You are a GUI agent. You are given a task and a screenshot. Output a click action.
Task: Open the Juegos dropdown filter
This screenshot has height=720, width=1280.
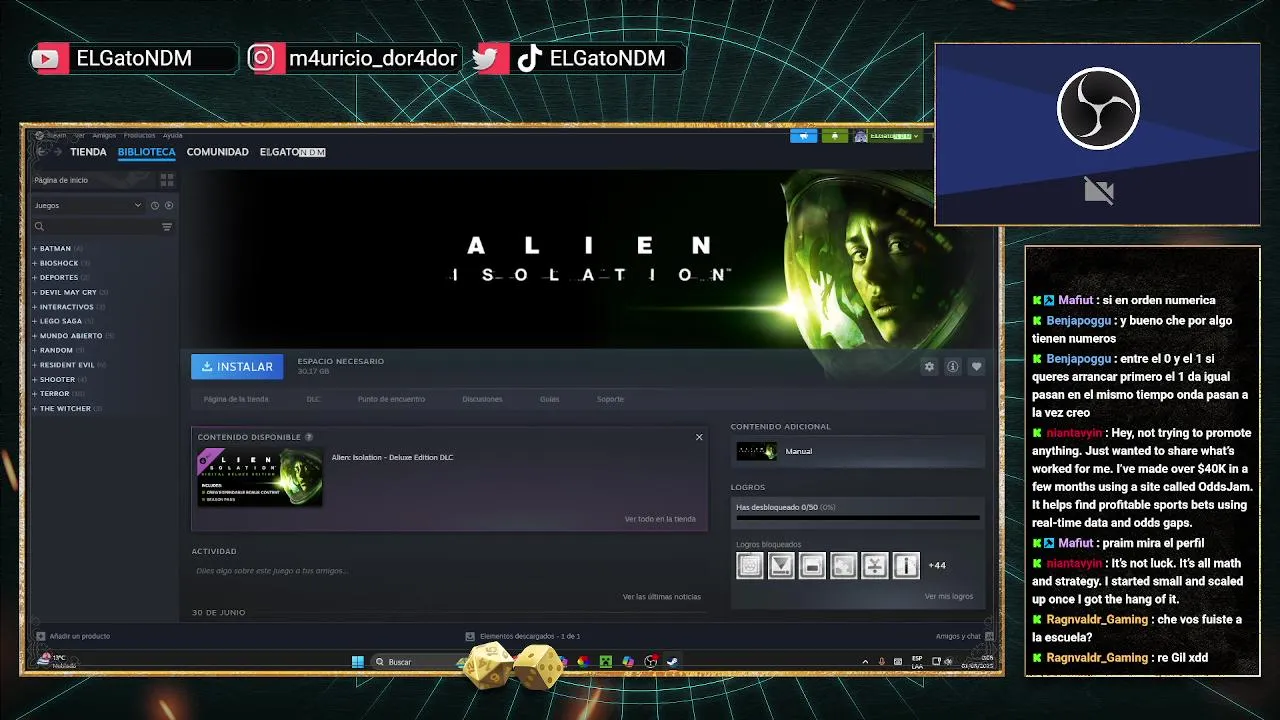(x=88, y=205)
